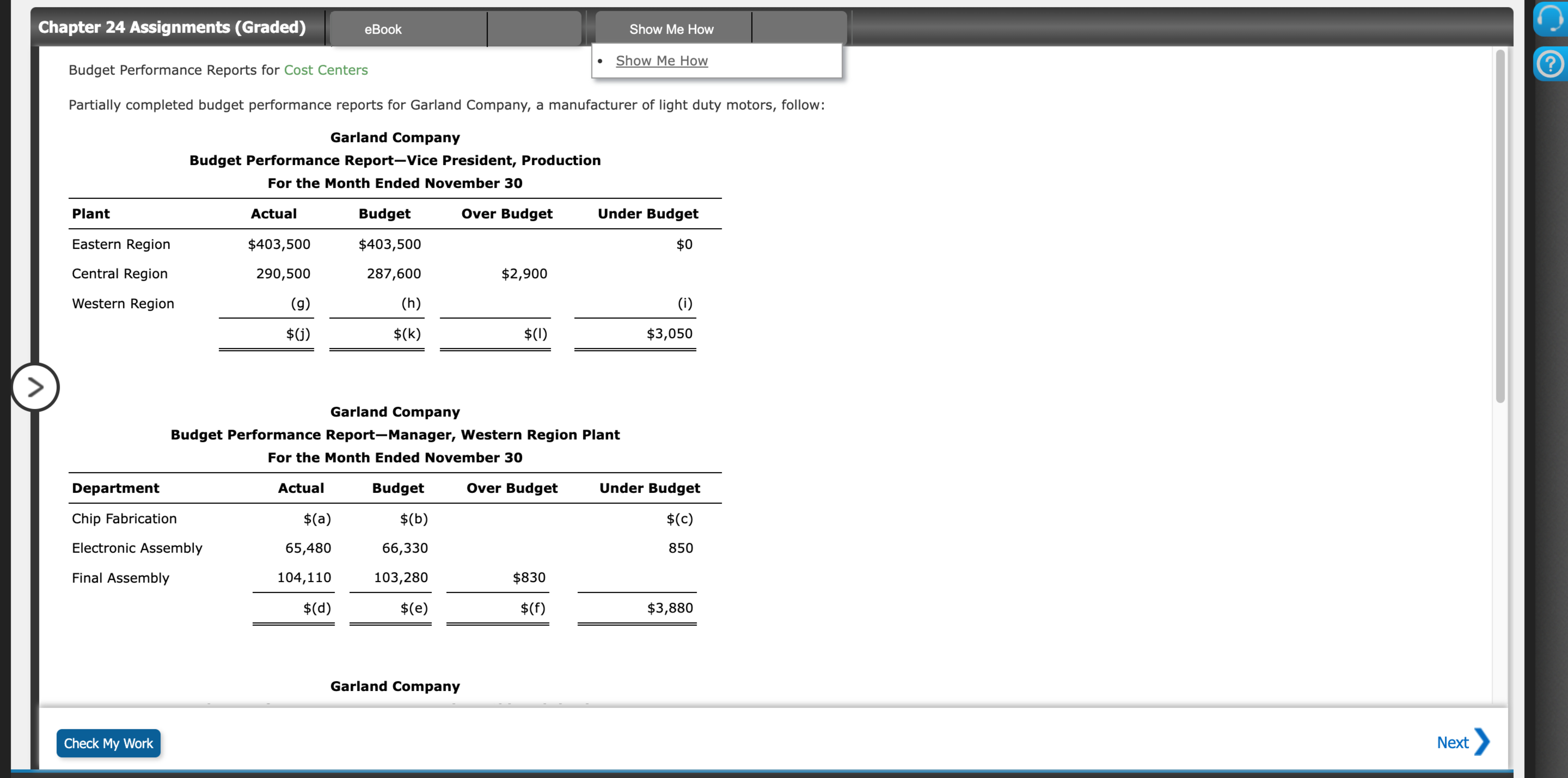Click the Electronic Assembly row label
This screenshot has height=778, width=1568.
pyautogui.click(x=137, y=548)
